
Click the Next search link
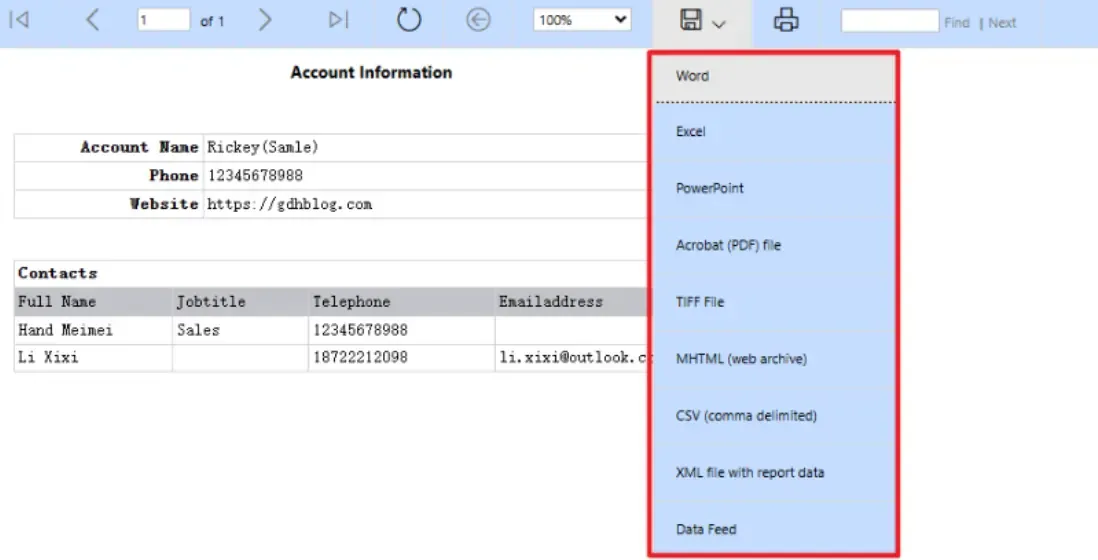(x=1002, y=23)
